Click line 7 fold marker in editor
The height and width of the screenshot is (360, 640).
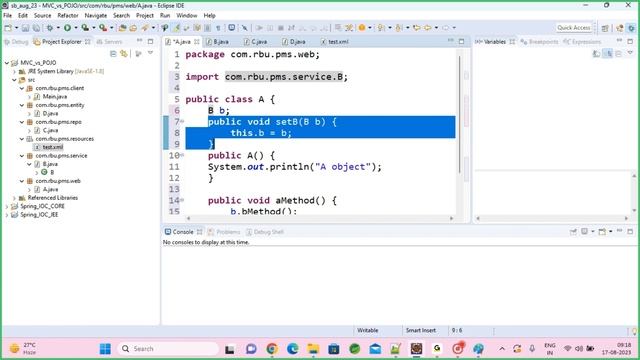pos(182,121)
